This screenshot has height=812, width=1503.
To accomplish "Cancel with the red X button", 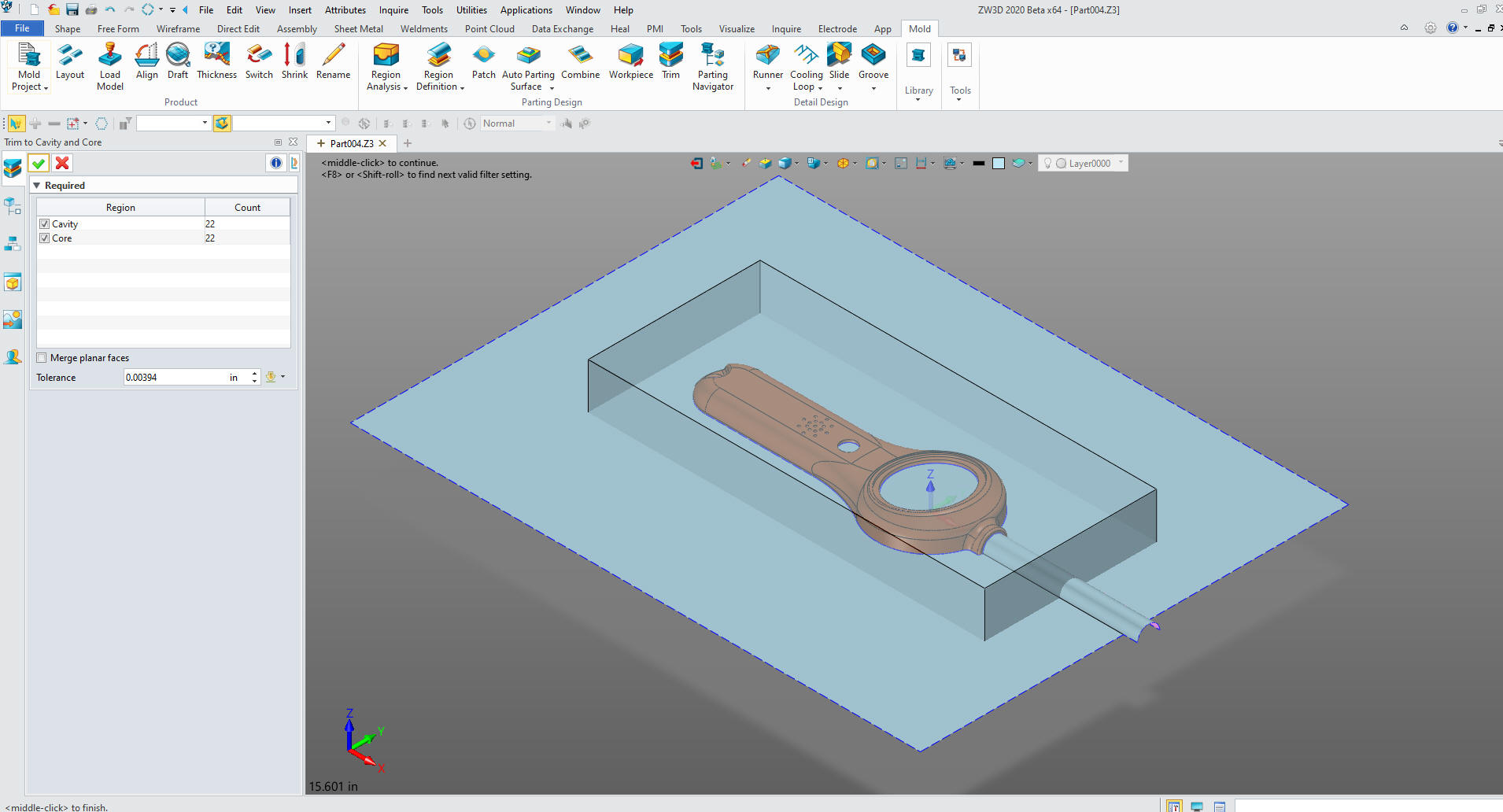I will 62,163.
